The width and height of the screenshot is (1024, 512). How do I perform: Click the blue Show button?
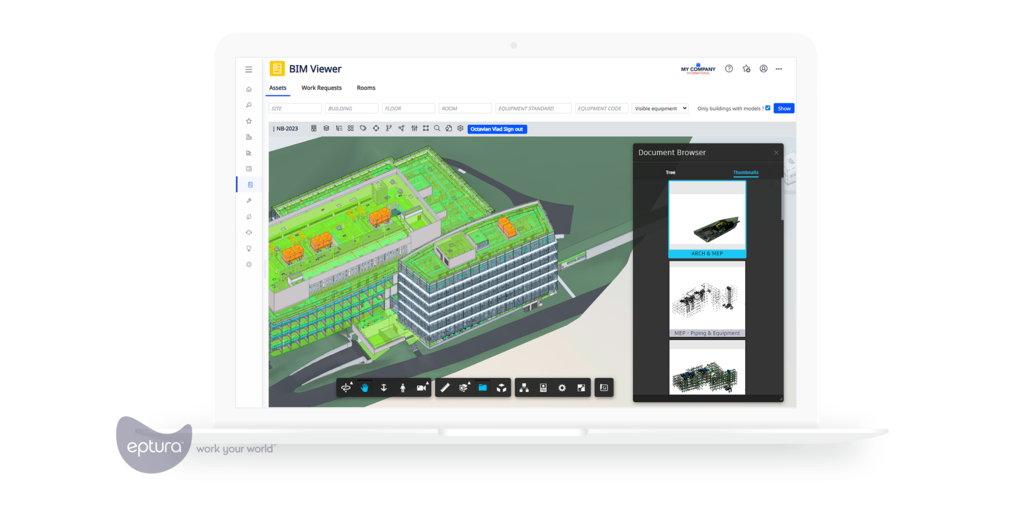pyautogui.click(x=784, y=108)
